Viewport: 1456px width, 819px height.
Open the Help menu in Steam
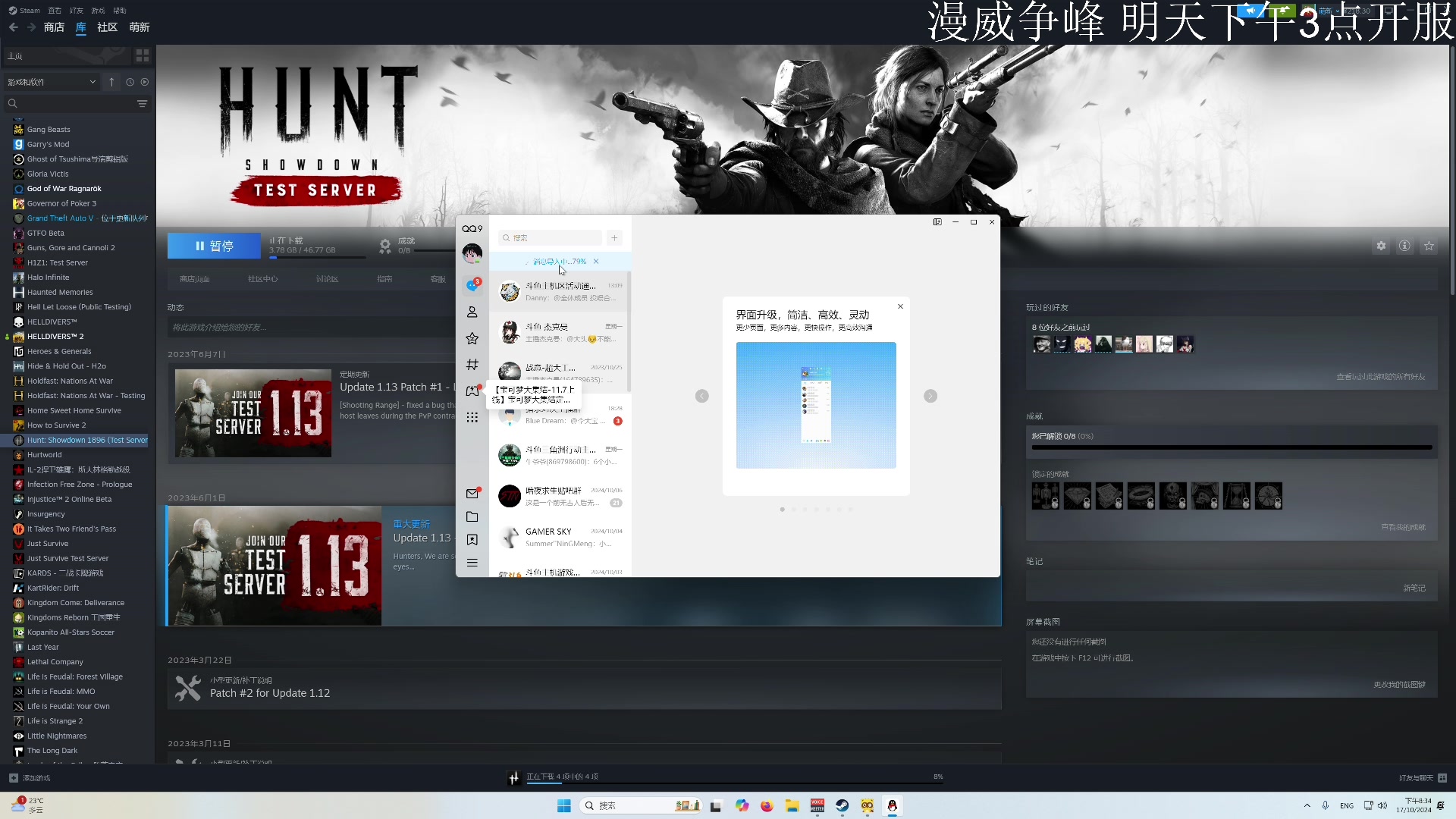point(120,11)
